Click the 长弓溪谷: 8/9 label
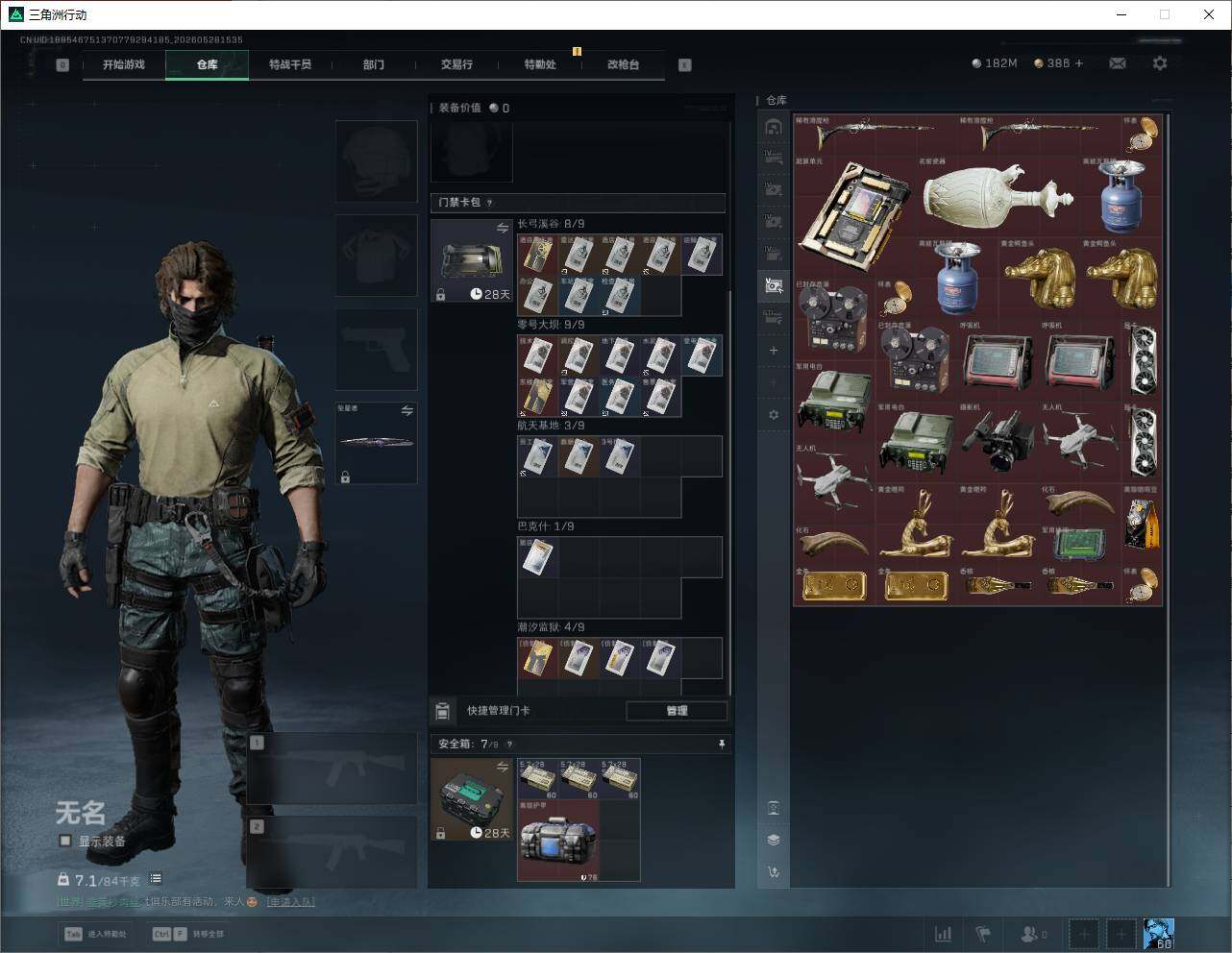 coord(551,224)
